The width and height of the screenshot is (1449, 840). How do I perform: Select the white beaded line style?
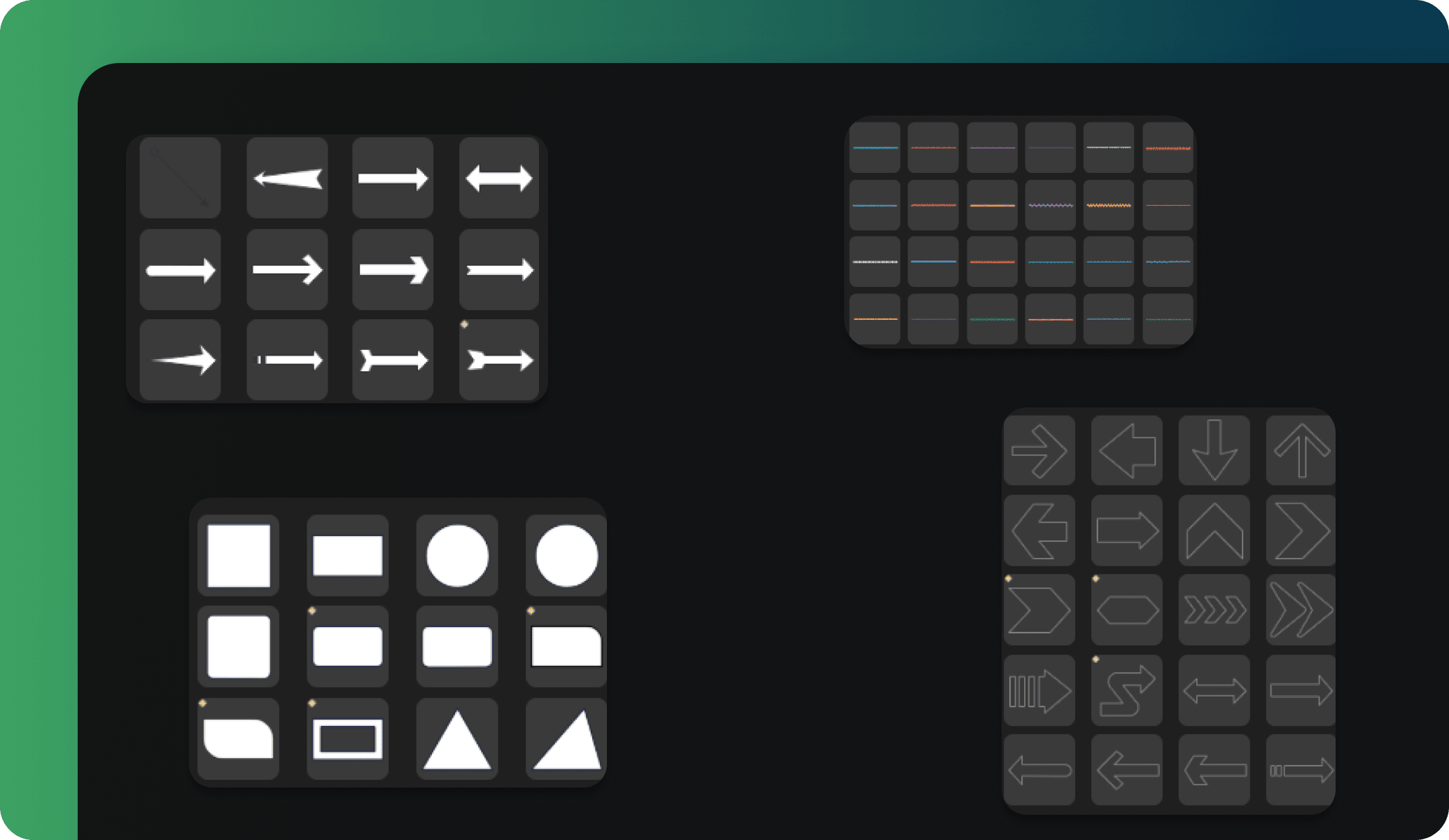click(874, 262)
